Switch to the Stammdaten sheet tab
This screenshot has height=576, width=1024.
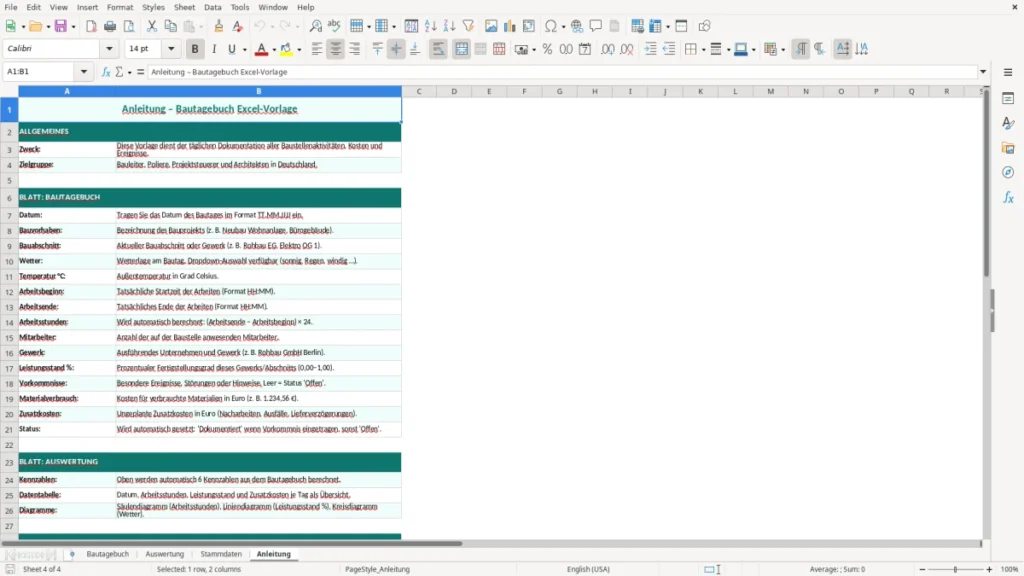(221, 554)
